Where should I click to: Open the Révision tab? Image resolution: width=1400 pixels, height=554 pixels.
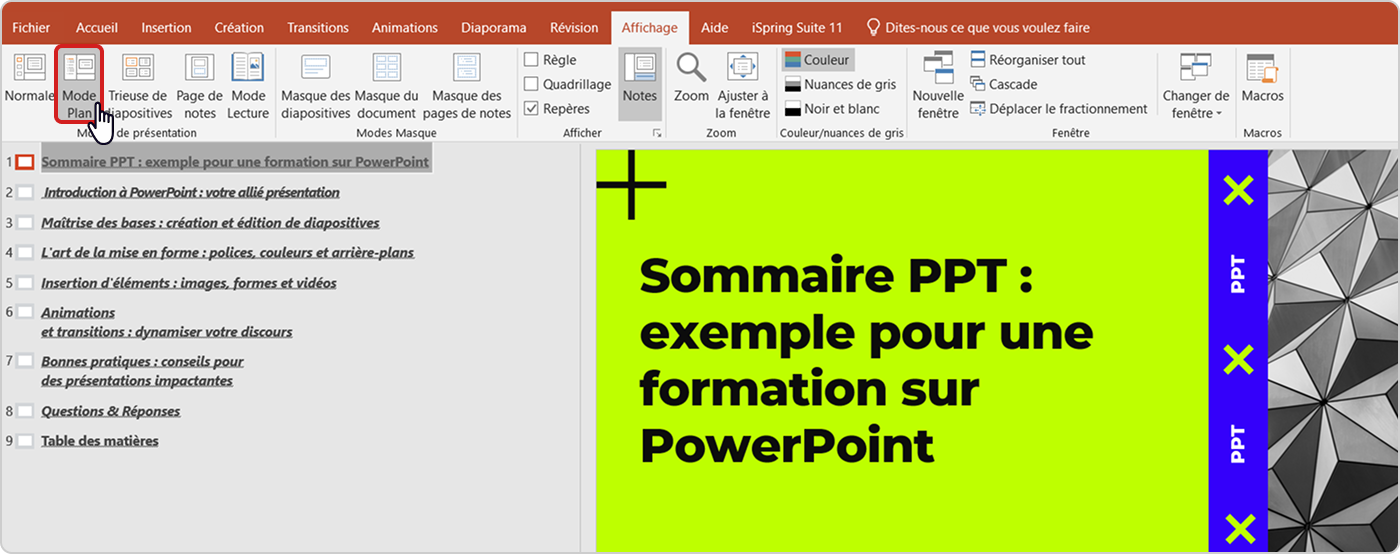[575, 28]
